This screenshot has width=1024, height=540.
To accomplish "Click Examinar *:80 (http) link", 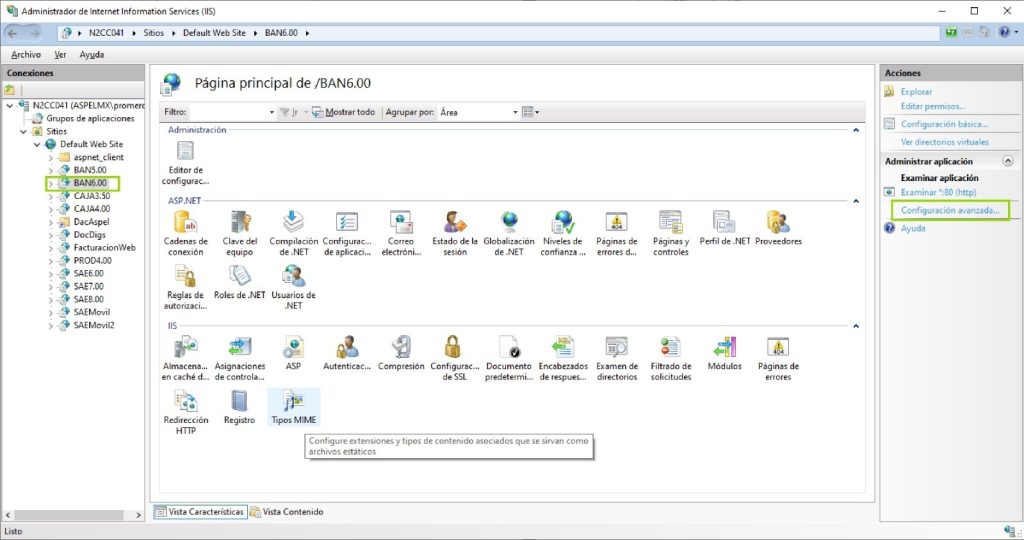I will (938, 192).
